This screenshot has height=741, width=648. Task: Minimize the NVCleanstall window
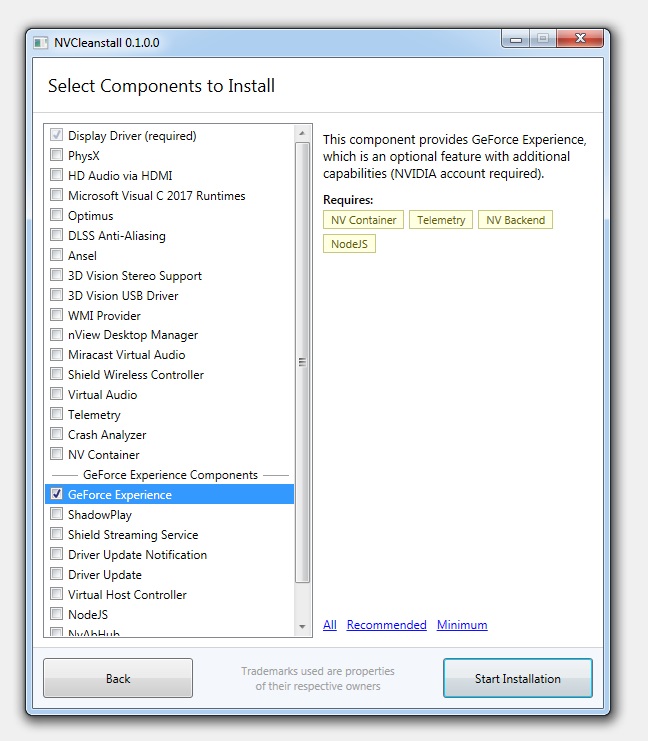pos(516,39)
